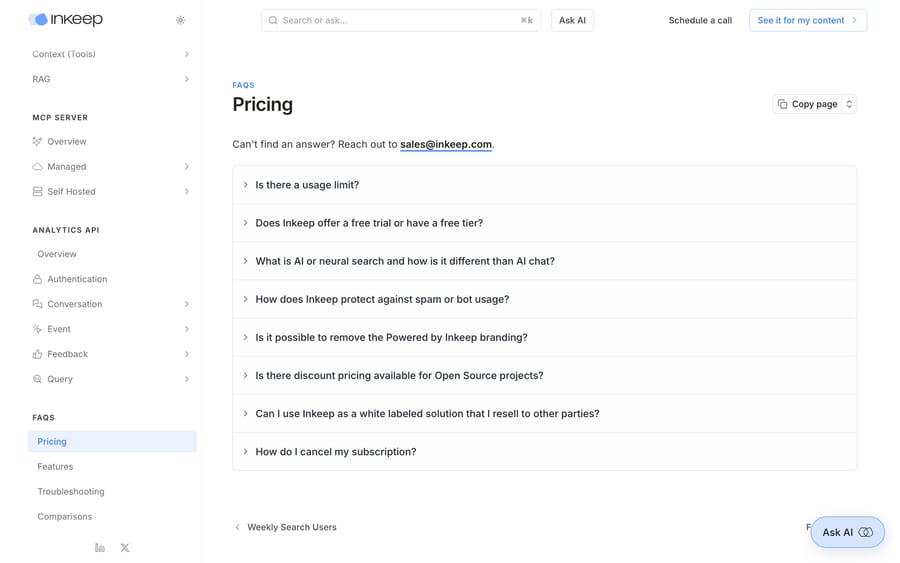
Task: Click the Query search icon
Action: 37,379
